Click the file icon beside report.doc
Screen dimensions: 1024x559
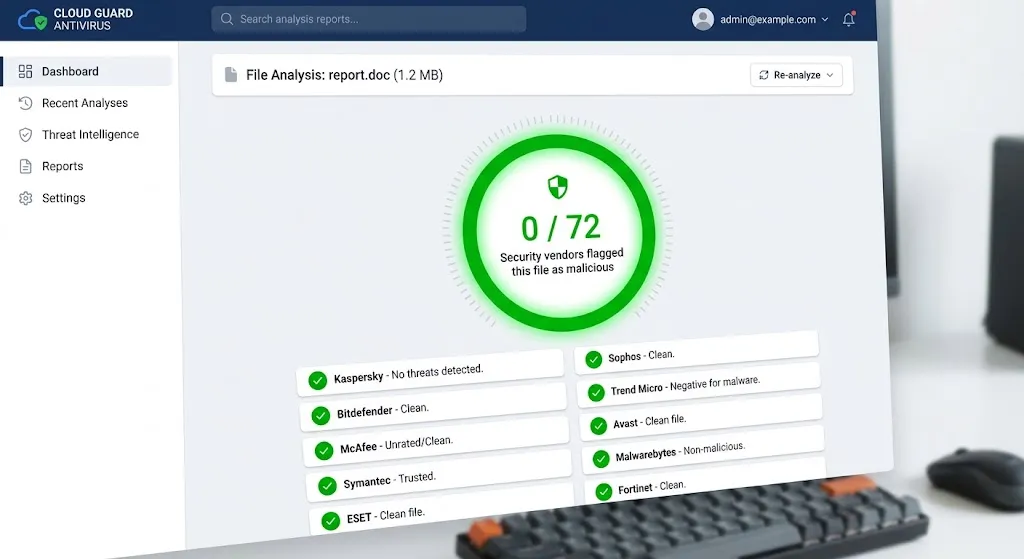(x=231, y=74)
